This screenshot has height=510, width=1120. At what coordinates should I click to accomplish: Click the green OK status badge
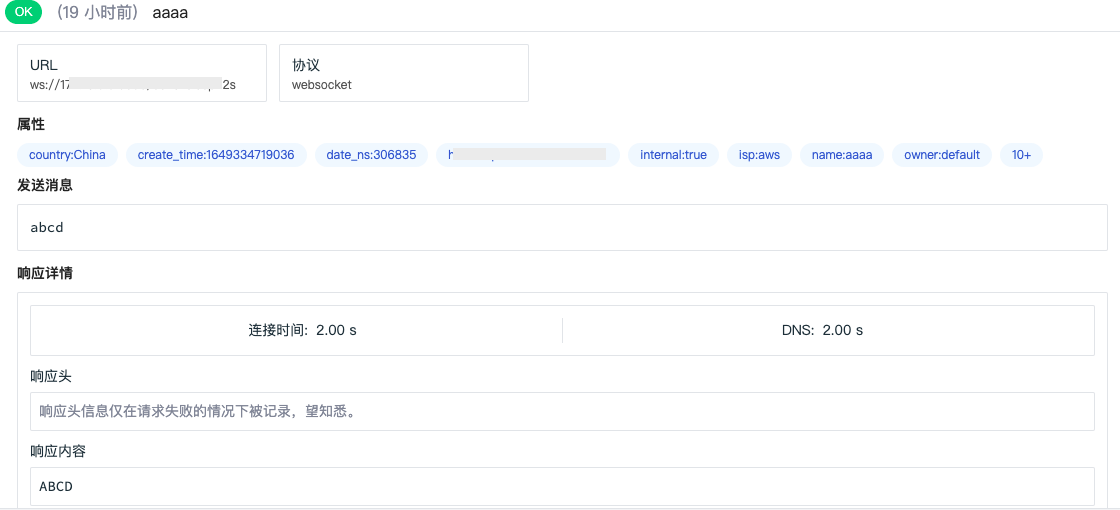tap(25, 13)
